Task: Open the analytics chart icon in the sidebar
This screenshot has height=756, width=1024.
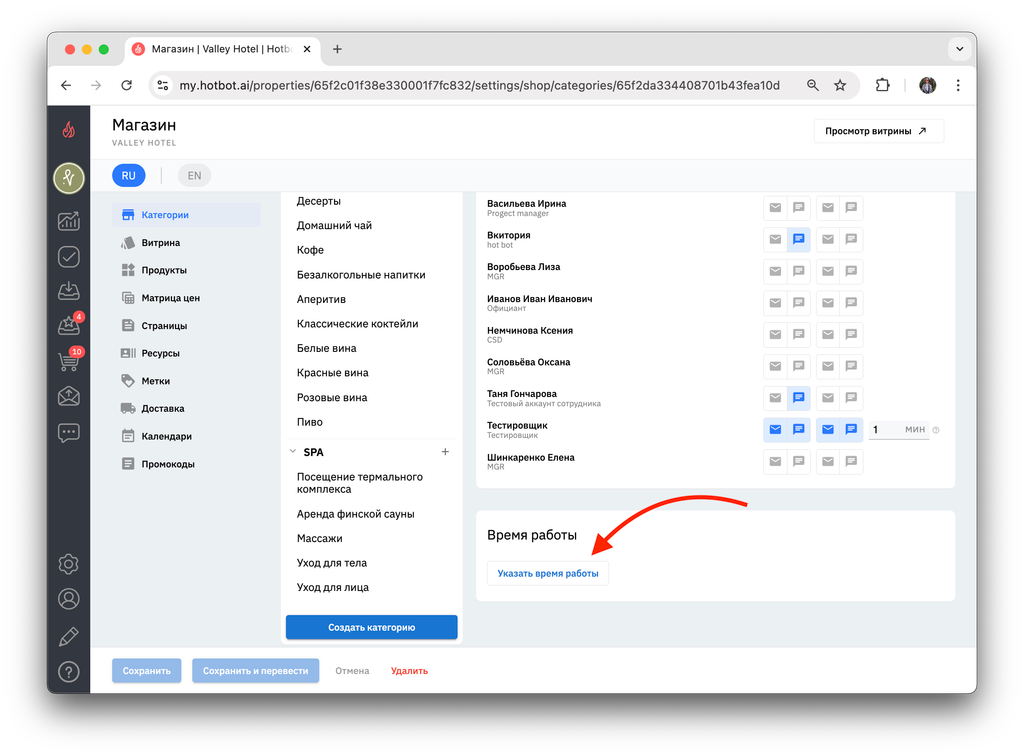Action: pos(69,221)
